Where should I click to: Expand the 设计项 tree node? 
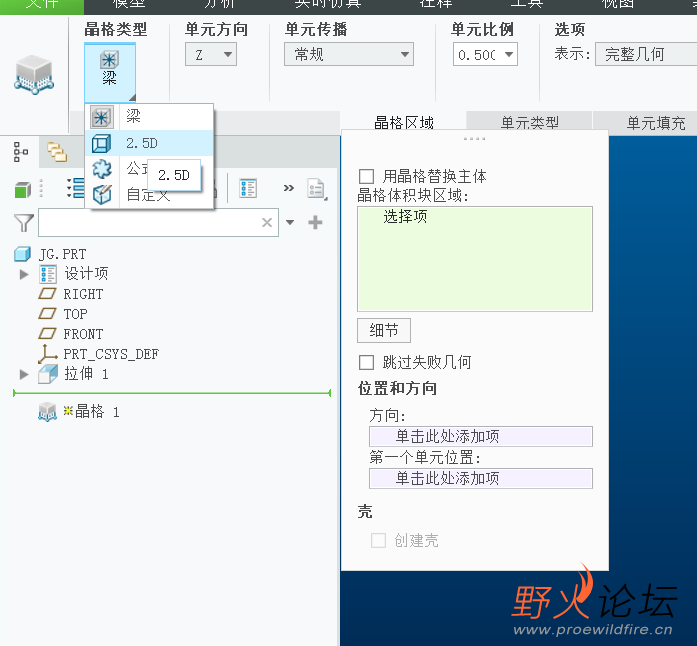(x=24, y=274)
